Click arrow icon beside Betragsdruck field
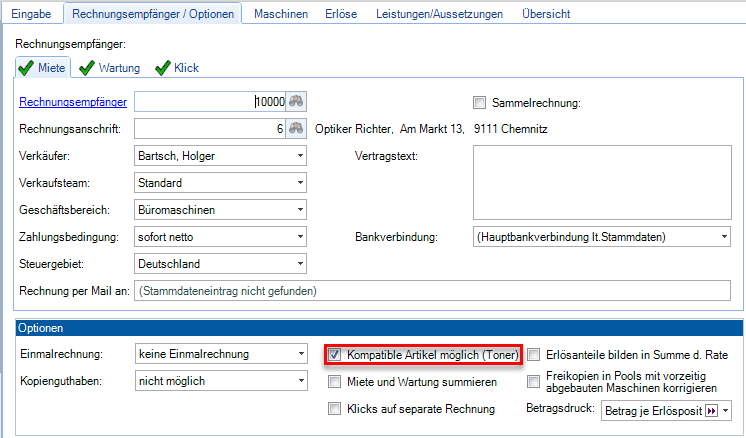Screen dimensions: 746x438 711,410
